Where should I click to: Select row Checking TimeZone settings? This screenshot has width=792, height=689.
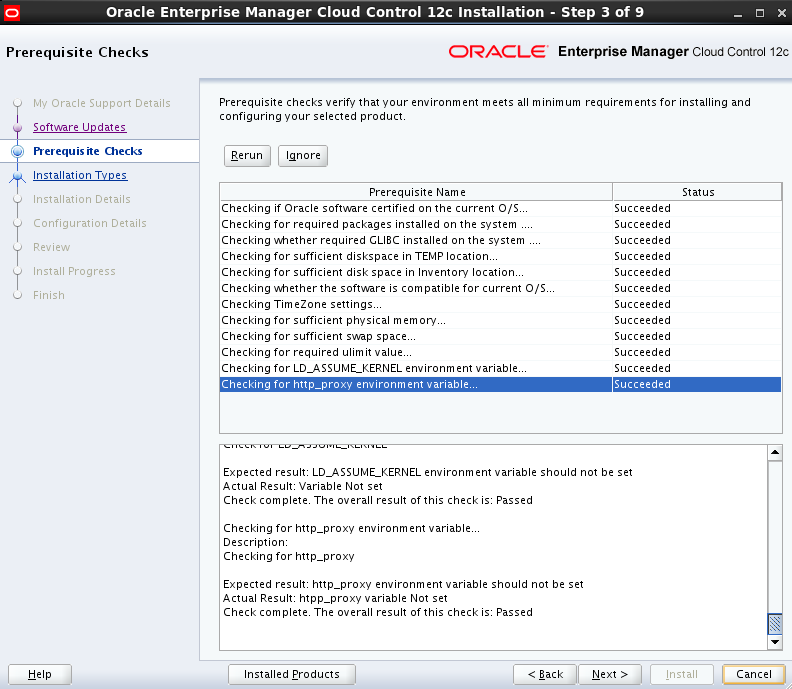(501, 304)
